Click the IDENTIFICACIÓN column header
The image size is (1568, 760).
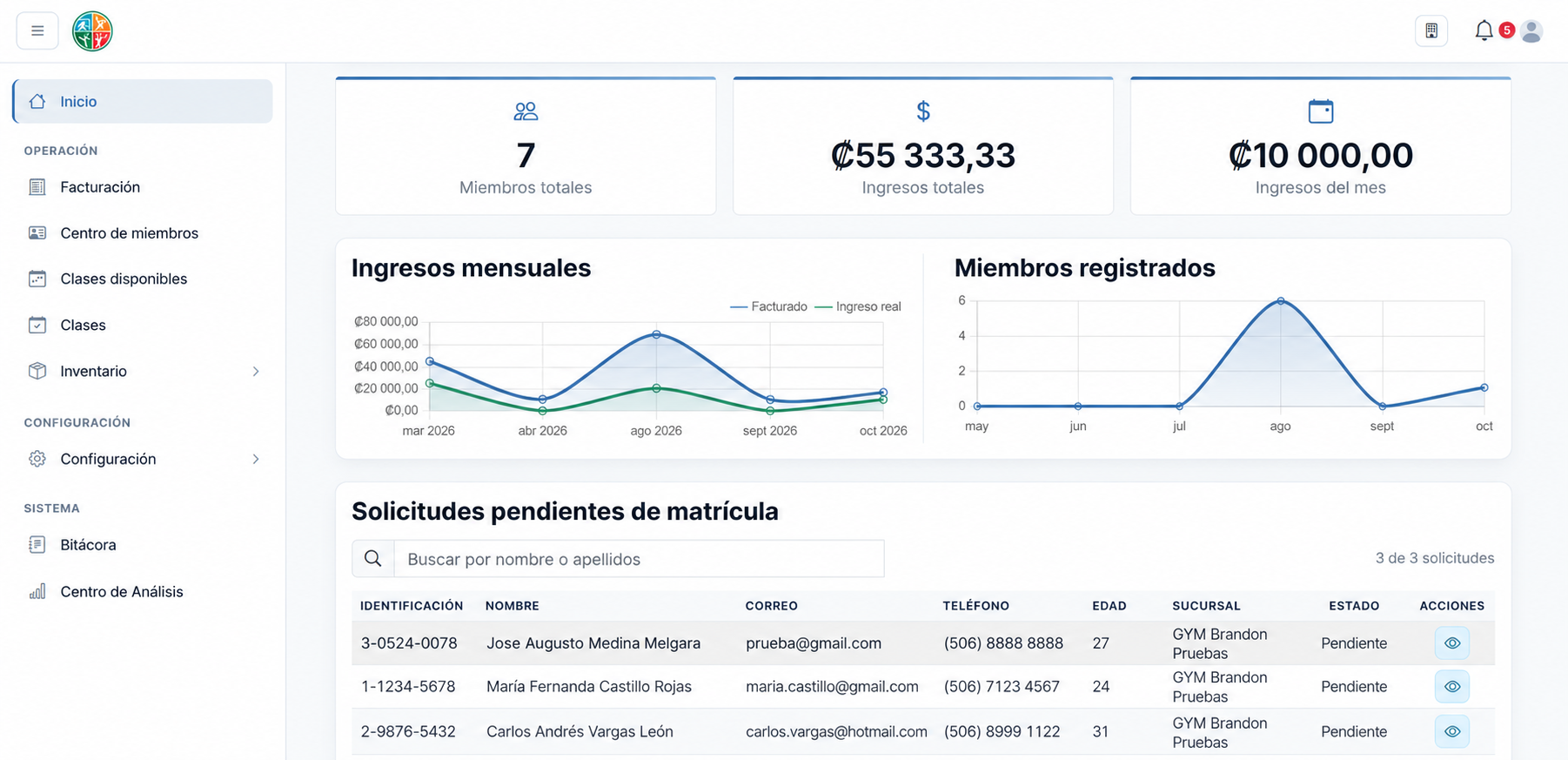tap(412, 606)
